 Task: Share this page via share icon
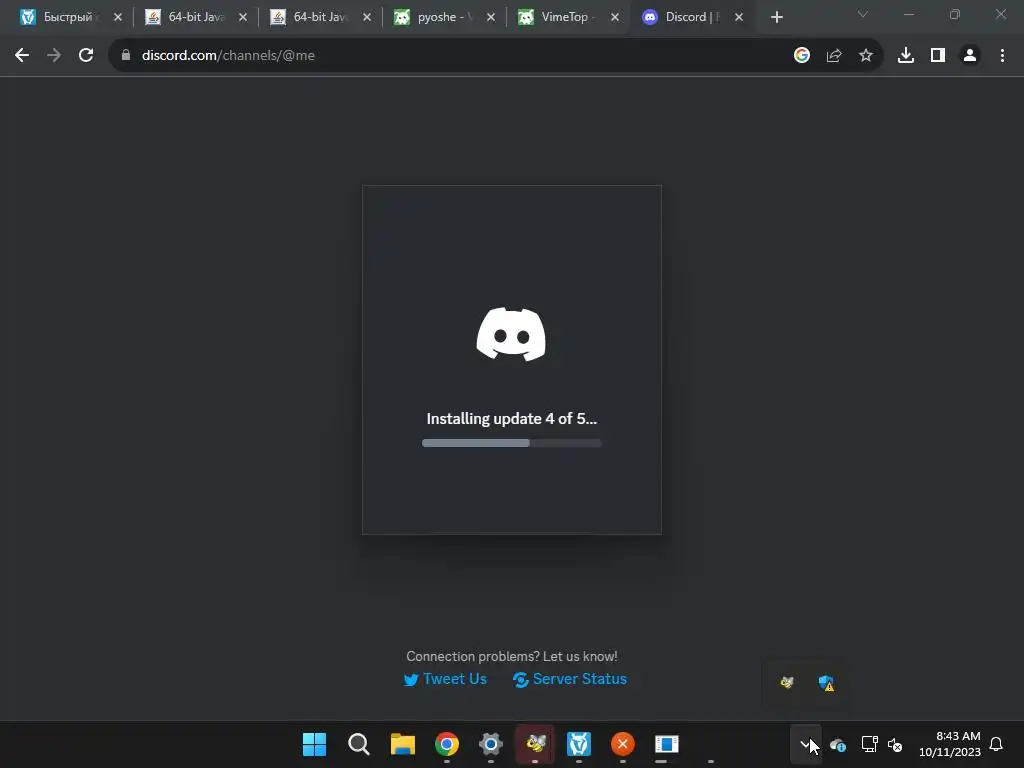tap(834, 56)
